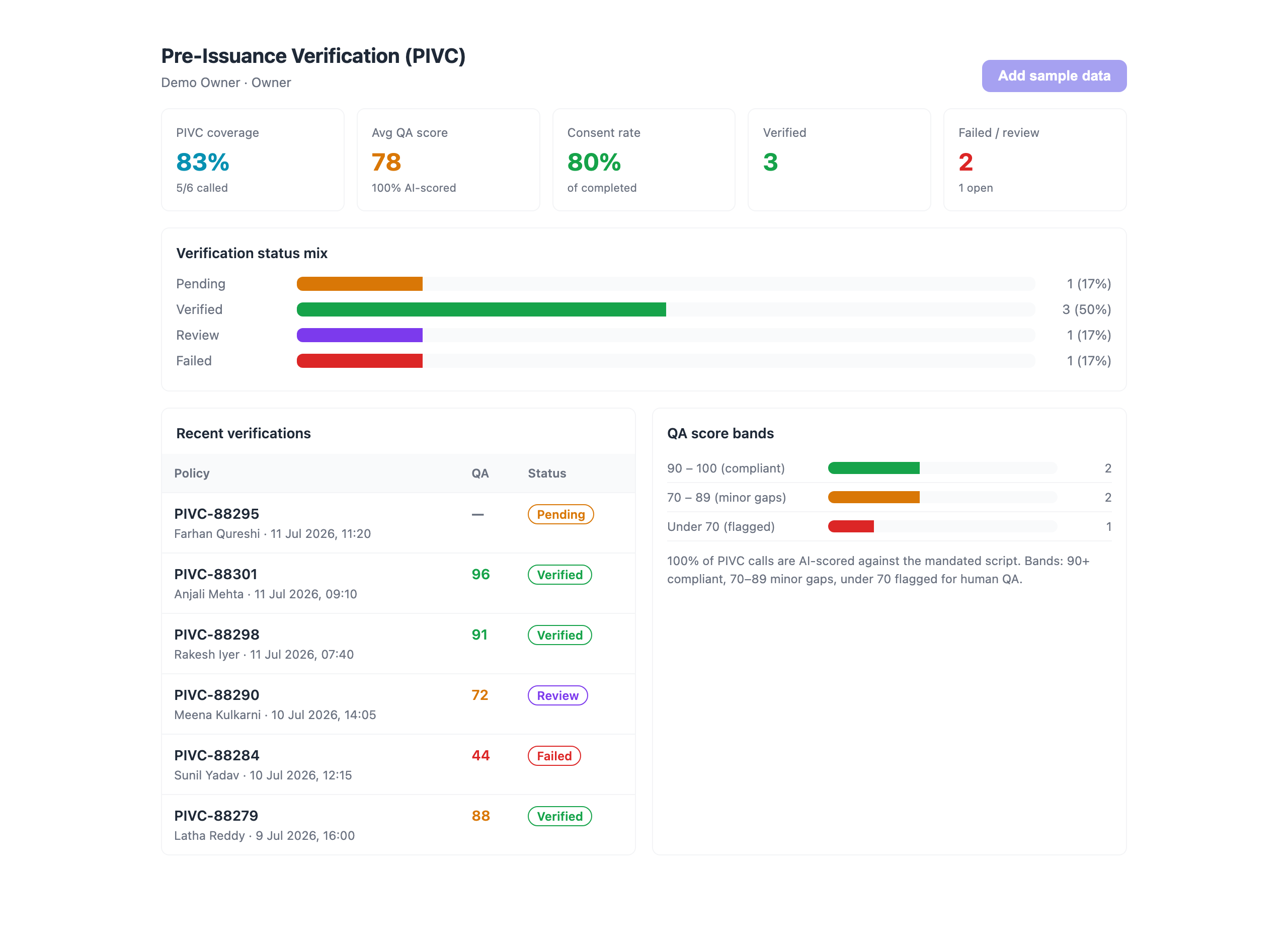This screenshot has height=946, width=1288.
Task: Click the Pending badge for PIVC-88295
Action: tap(560, 514)
